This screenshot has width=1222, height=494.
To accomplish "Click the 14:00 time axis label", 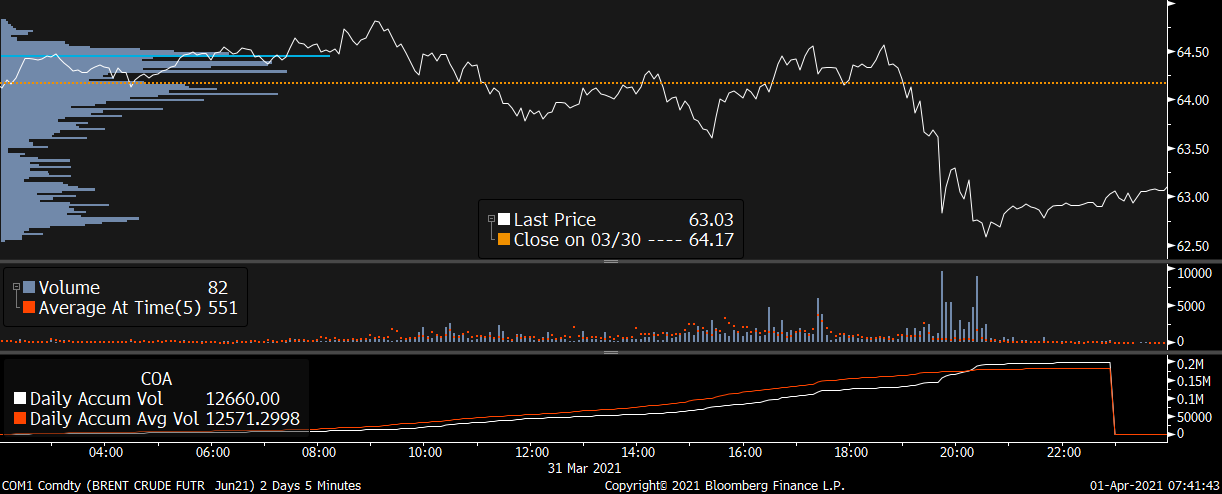I will click(637, 452).
